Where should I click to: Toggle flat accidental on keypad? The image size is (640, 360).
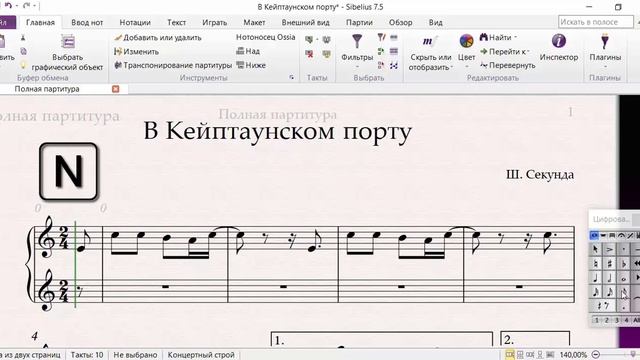624,264
